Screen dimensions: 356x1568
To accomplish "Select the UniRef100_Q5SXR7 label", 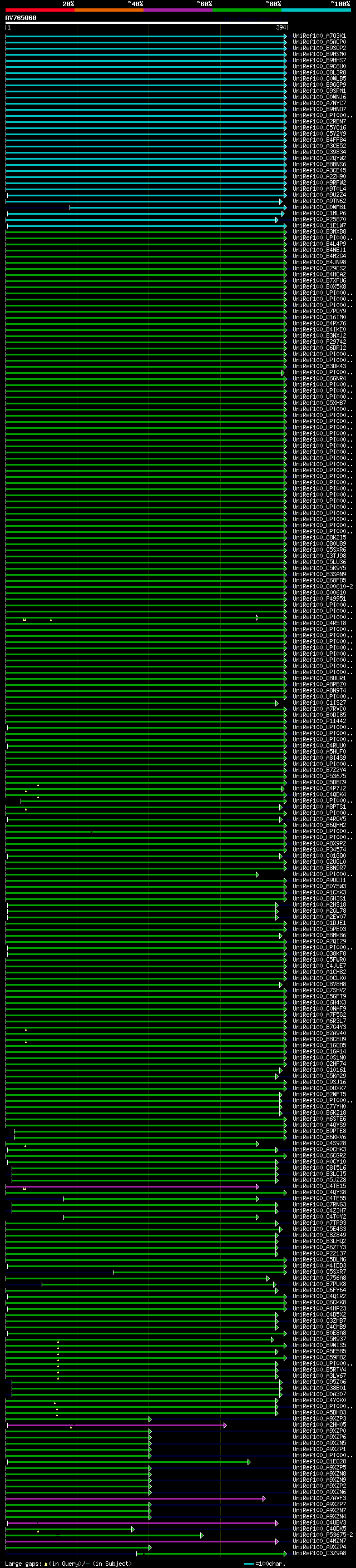I will pos(319,1272).
